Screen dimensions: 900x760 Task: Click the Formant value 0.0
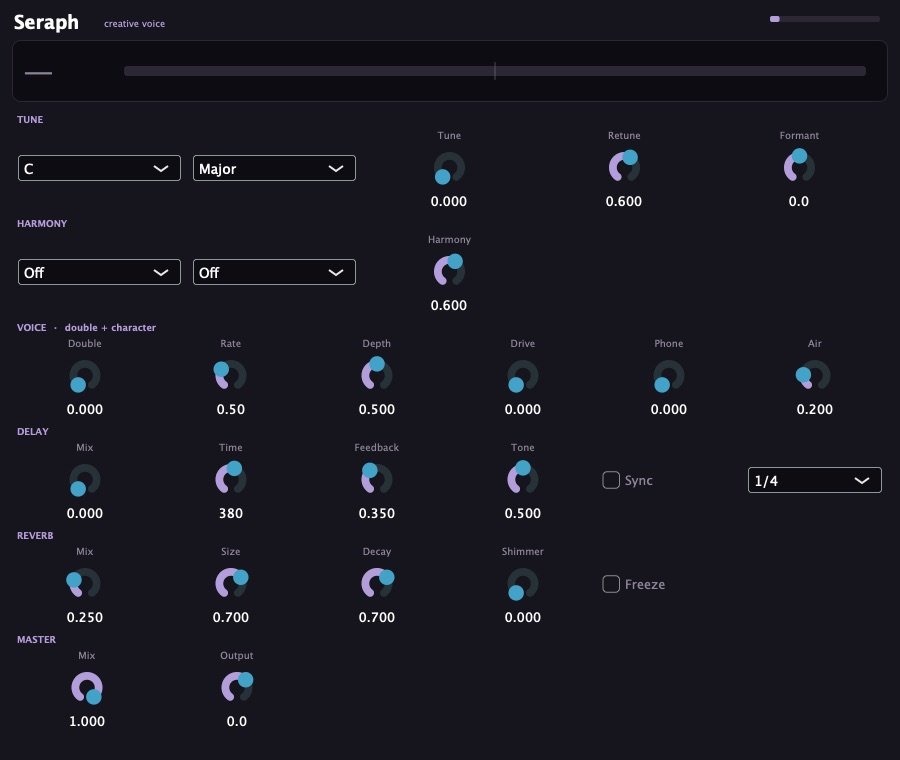[x=799, y=201]
